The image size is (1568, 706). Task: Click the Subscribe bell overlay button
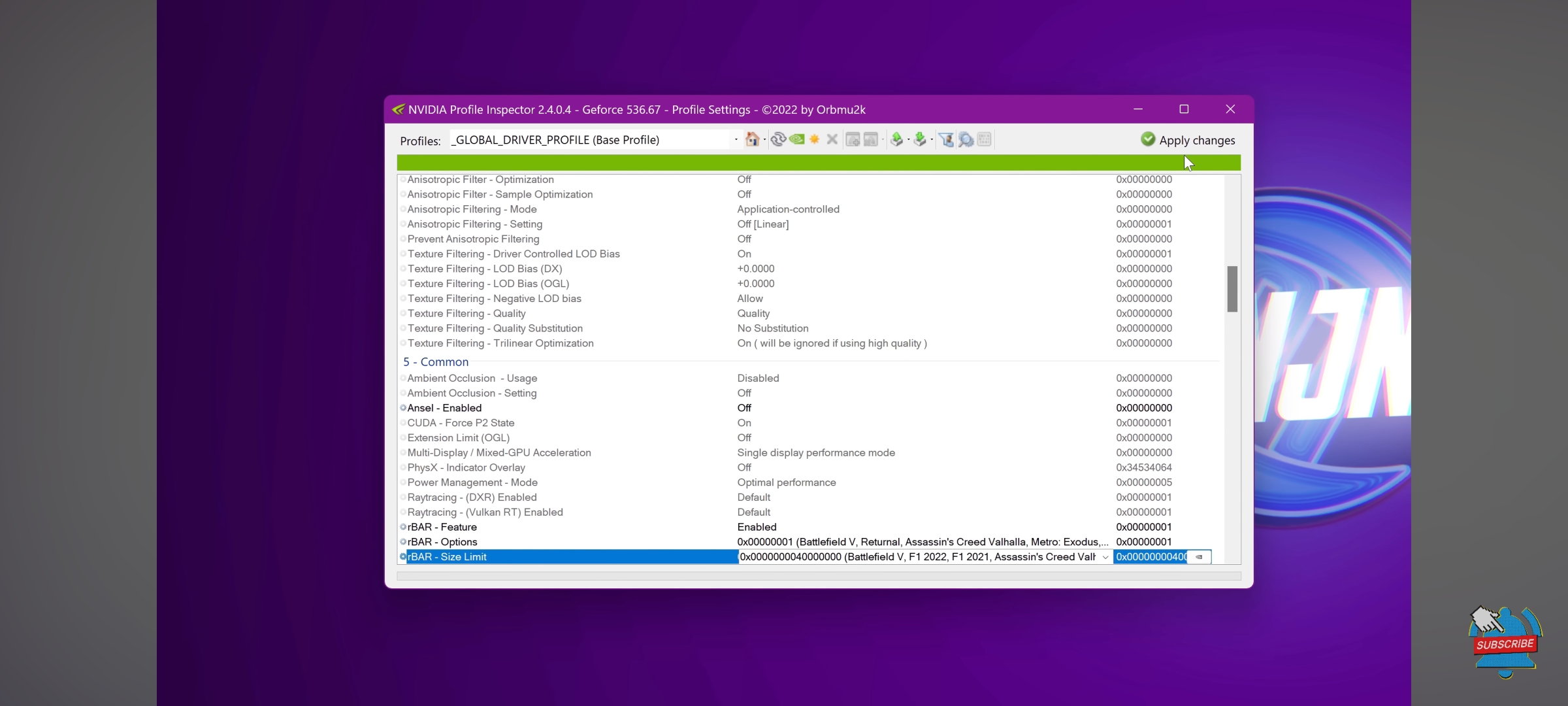click(1505, 644)
